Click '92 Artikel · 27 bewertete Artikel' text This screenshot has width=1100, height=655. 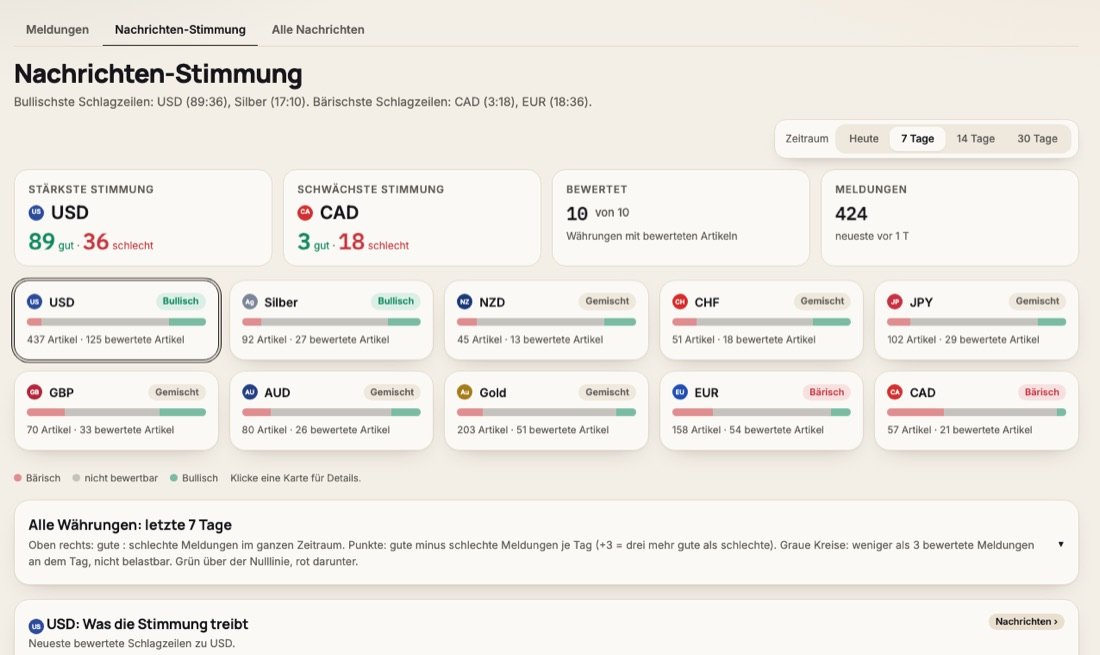point(316,339)
